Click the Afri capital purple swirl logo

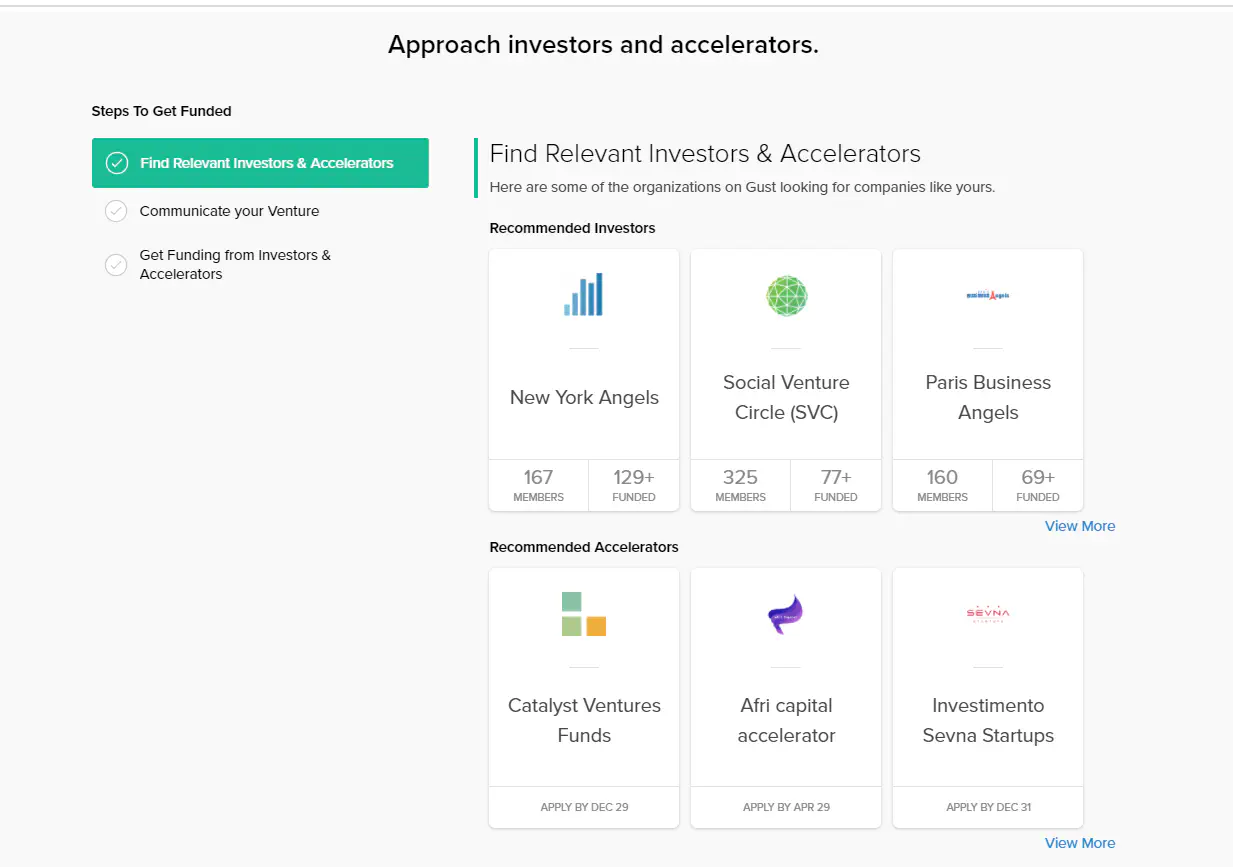point(785,617)
